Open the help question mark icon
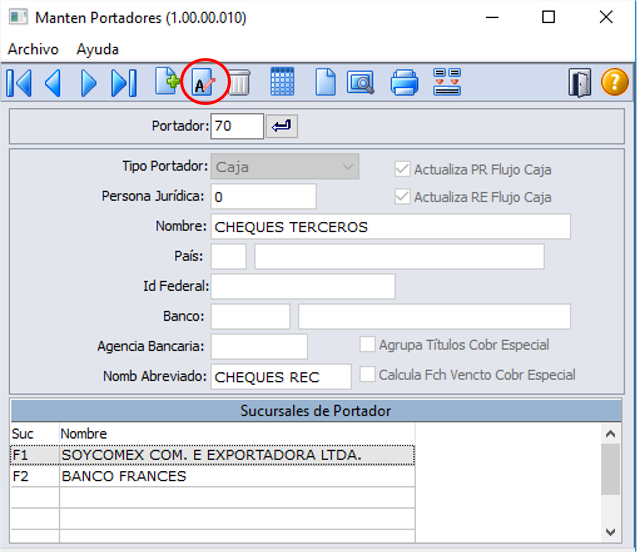This screenshot has width=637, height=552. coord(615,82)
